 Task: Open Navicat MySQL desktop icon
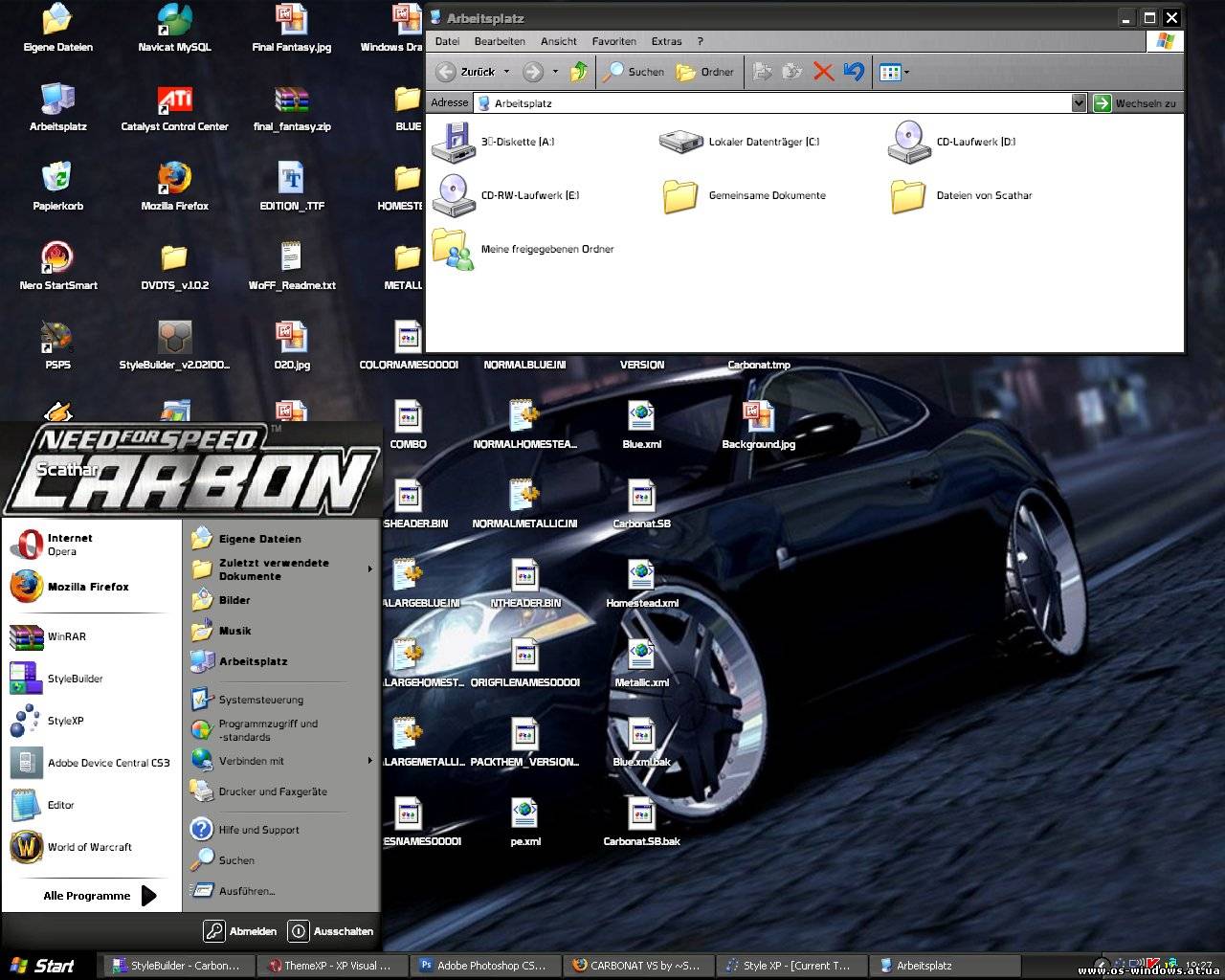tap(174, 27)
